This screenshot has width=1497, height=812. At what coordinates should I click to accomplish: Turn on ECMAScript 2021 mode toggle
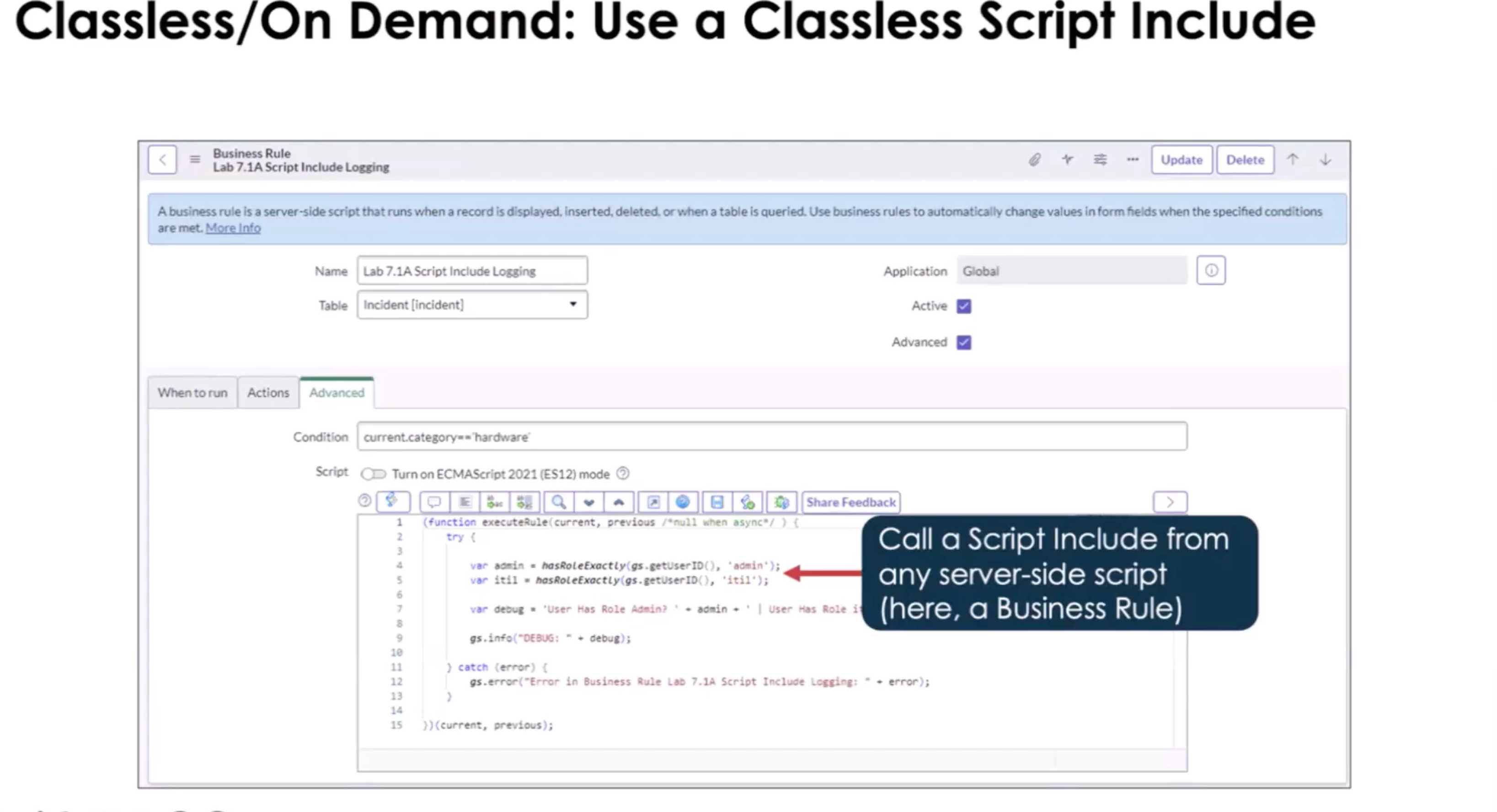coord(373,474)
